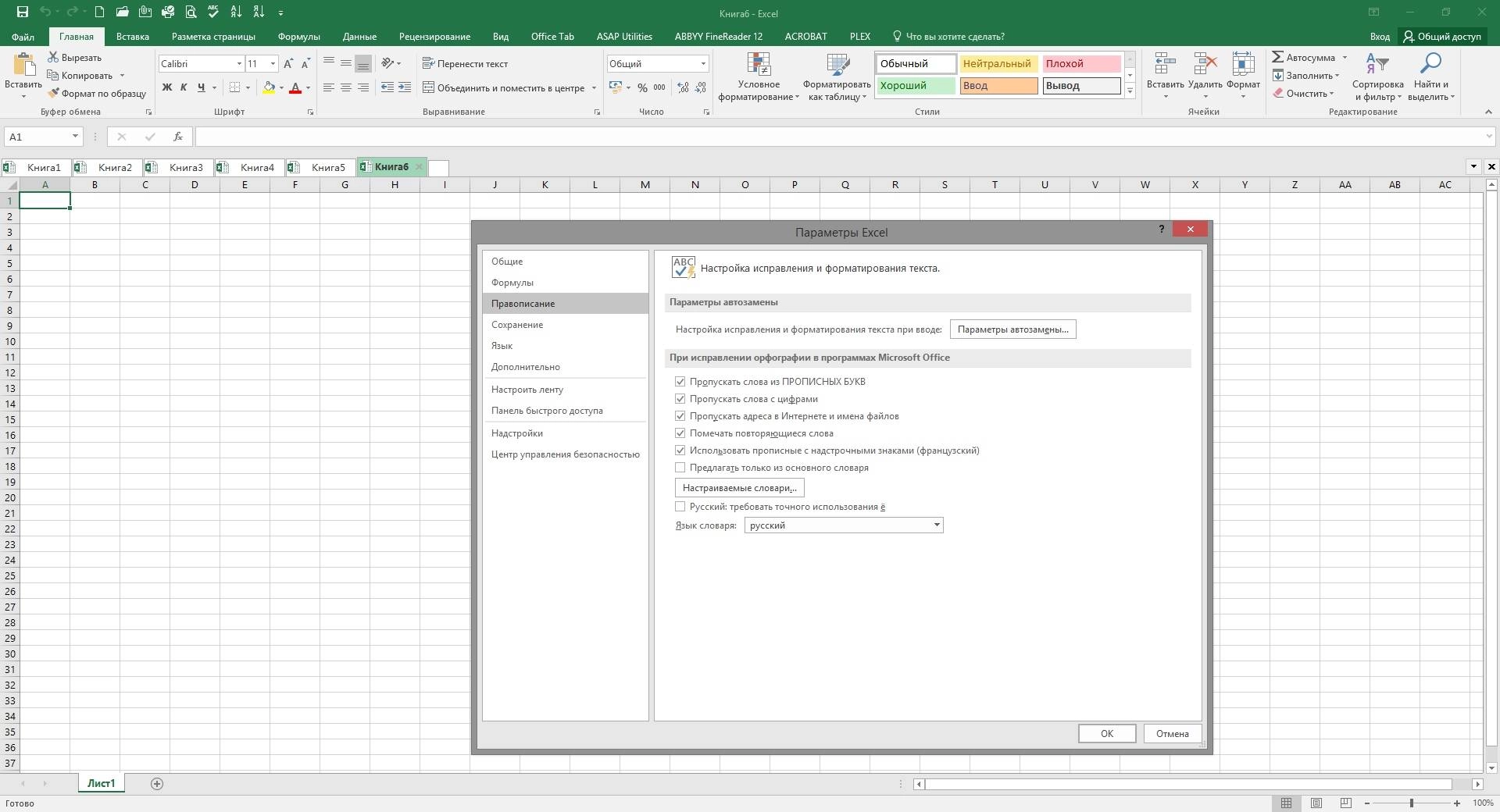
Task: Click the zoom slider handle in status bar
Action: 1412,803
